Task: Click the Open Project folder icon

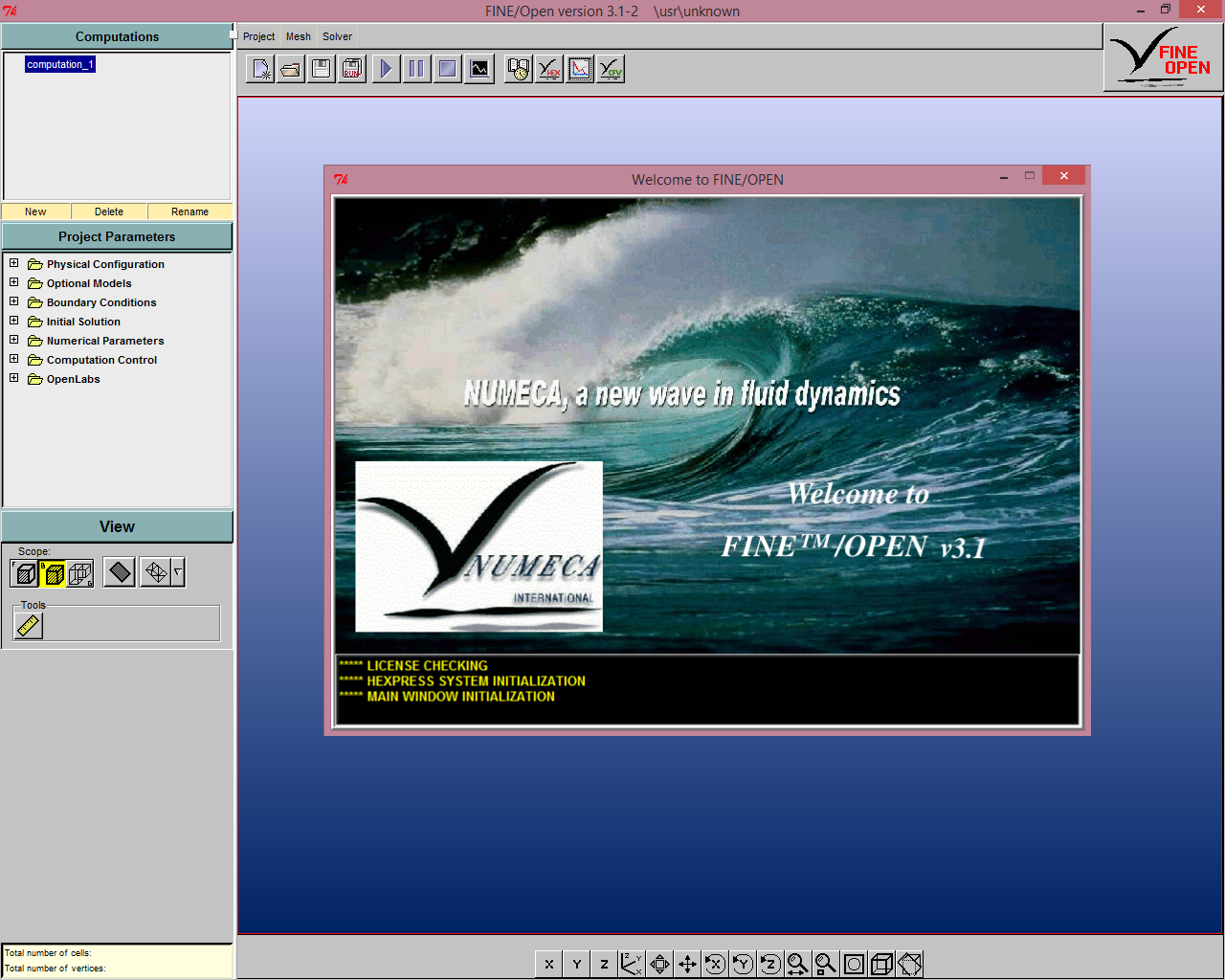Action: pyautogui.click(x=291, y=69)
